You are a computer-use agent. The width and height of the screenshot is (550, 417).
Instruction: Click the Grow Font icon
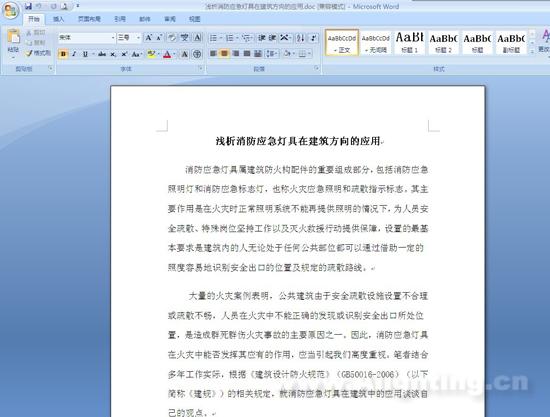coord(148,38)
